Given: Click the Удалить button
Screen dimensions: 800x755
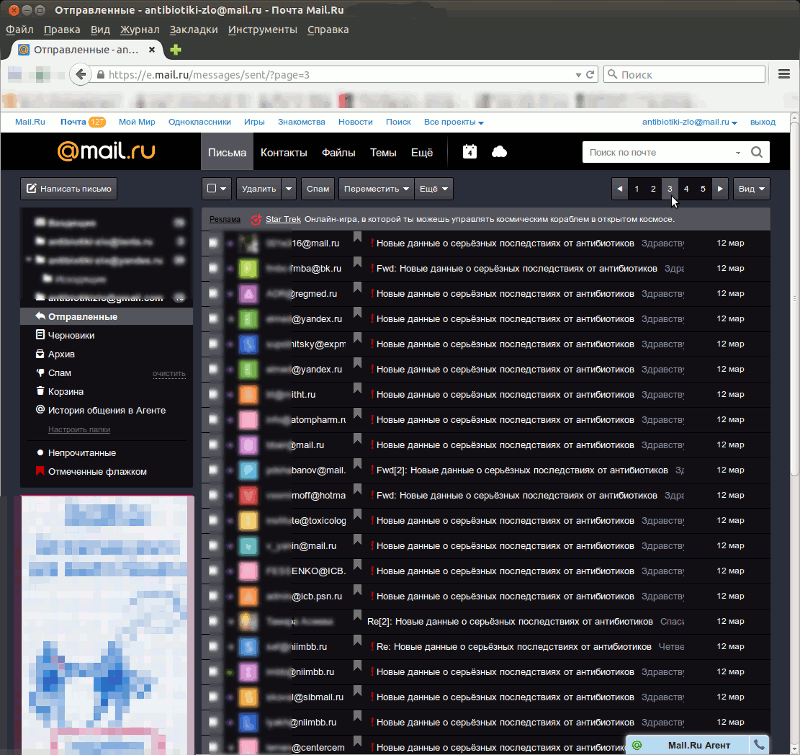Looking at the screenshot, I should coord(259,189).
